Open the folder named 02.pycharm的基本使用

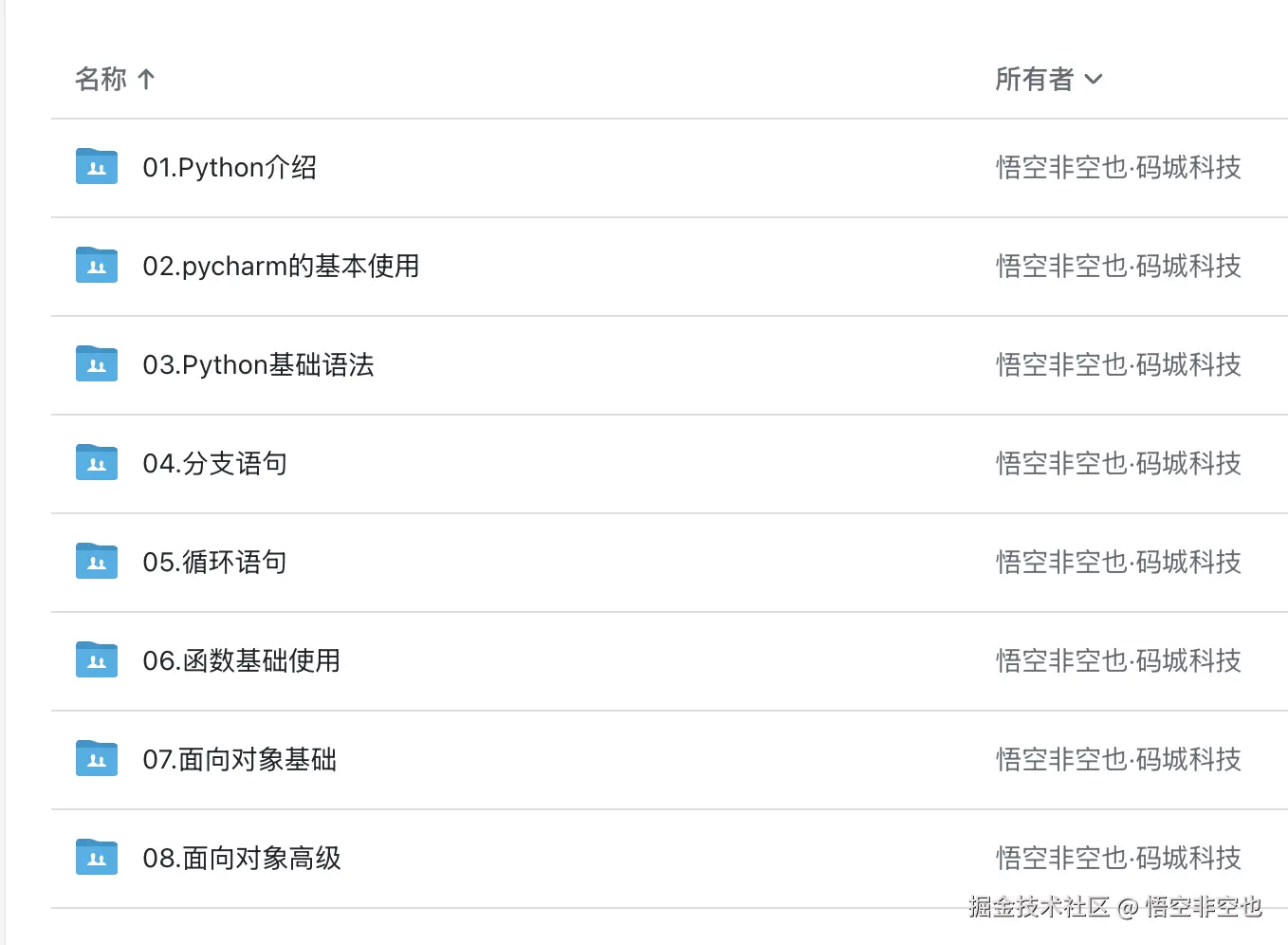tap(281, 267)
